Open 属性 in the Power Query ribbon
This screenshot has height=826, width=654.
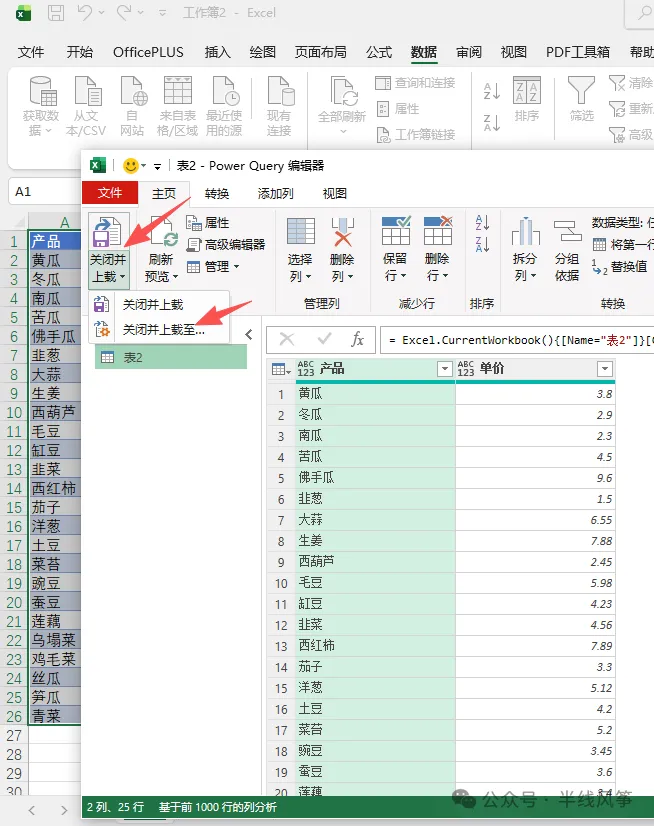point(208,223)
